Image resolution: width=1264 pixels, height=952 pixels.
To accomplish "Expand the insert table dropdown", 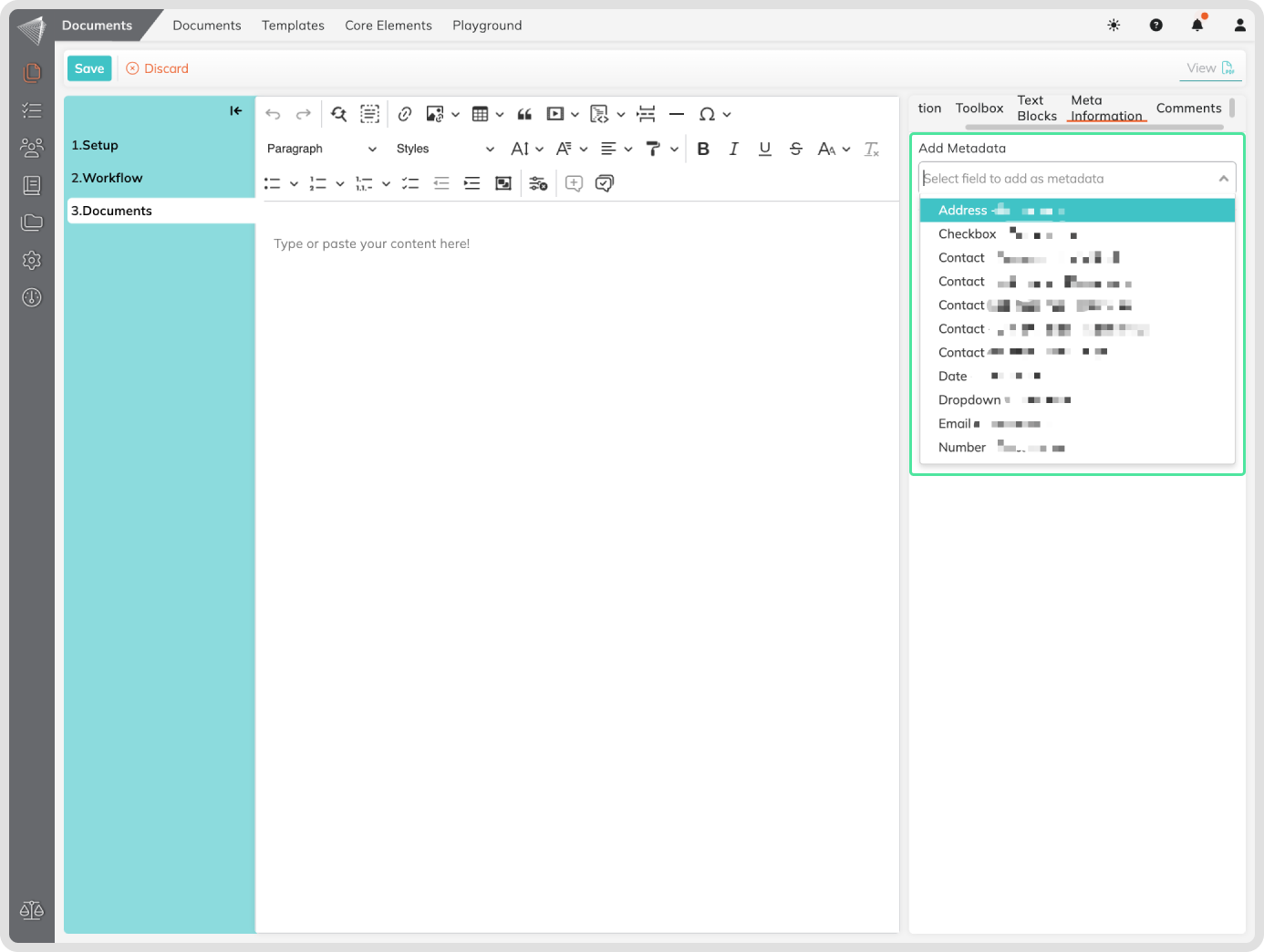I will 500,115.
